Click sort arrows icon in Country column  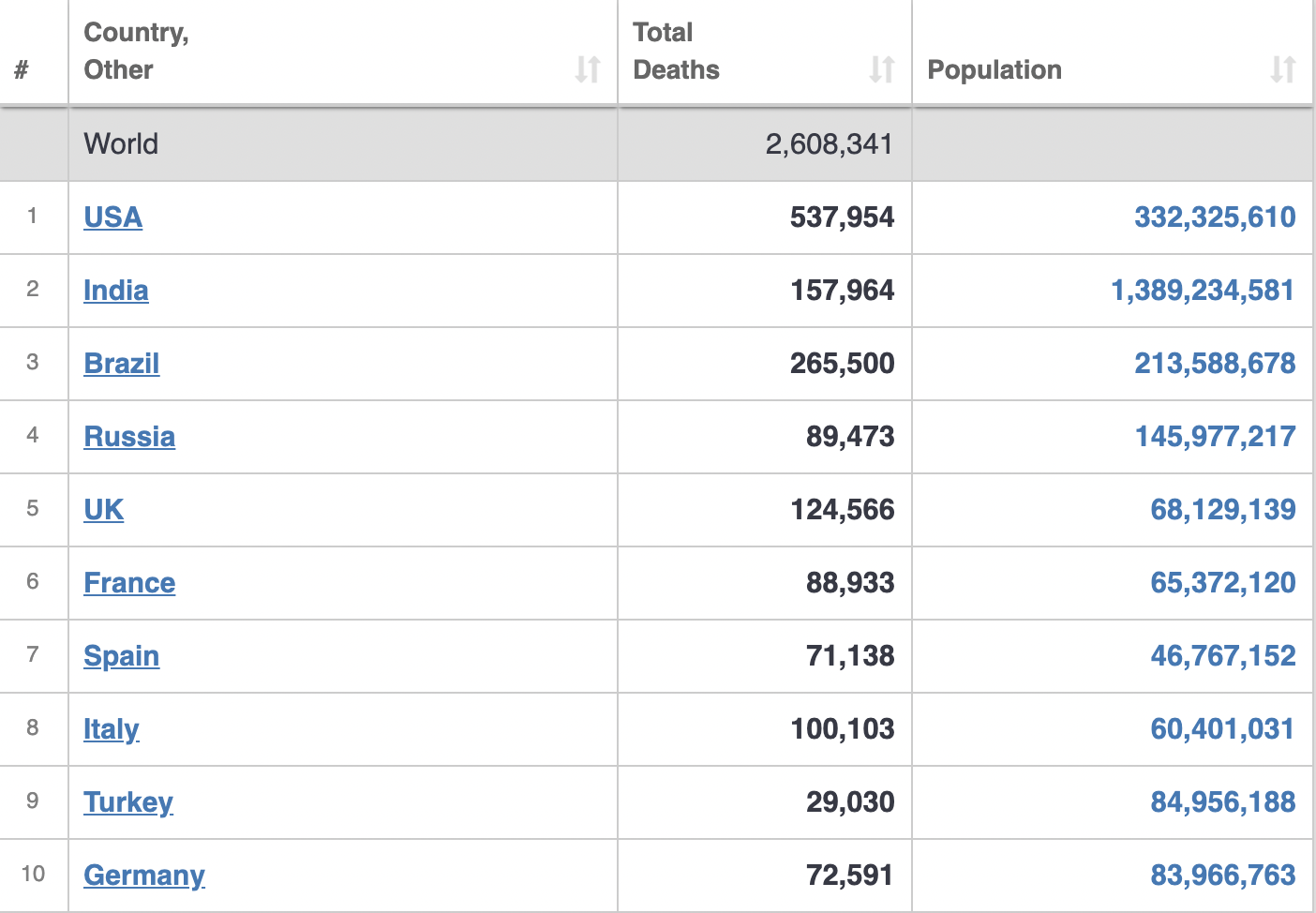coord(588,69)
